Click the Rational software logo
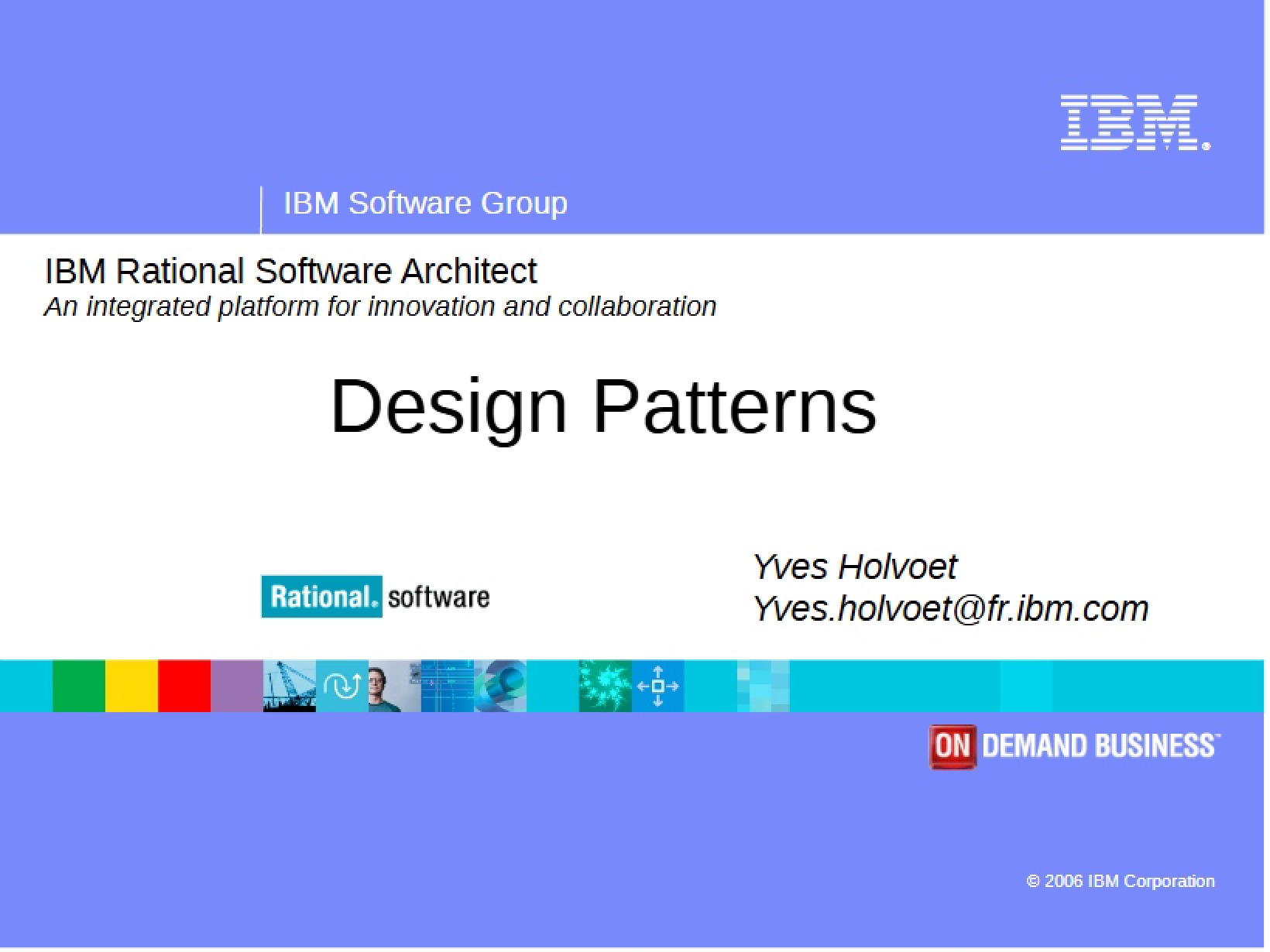This screenshot has height=952, width=1270. click(x=376, y=597)
